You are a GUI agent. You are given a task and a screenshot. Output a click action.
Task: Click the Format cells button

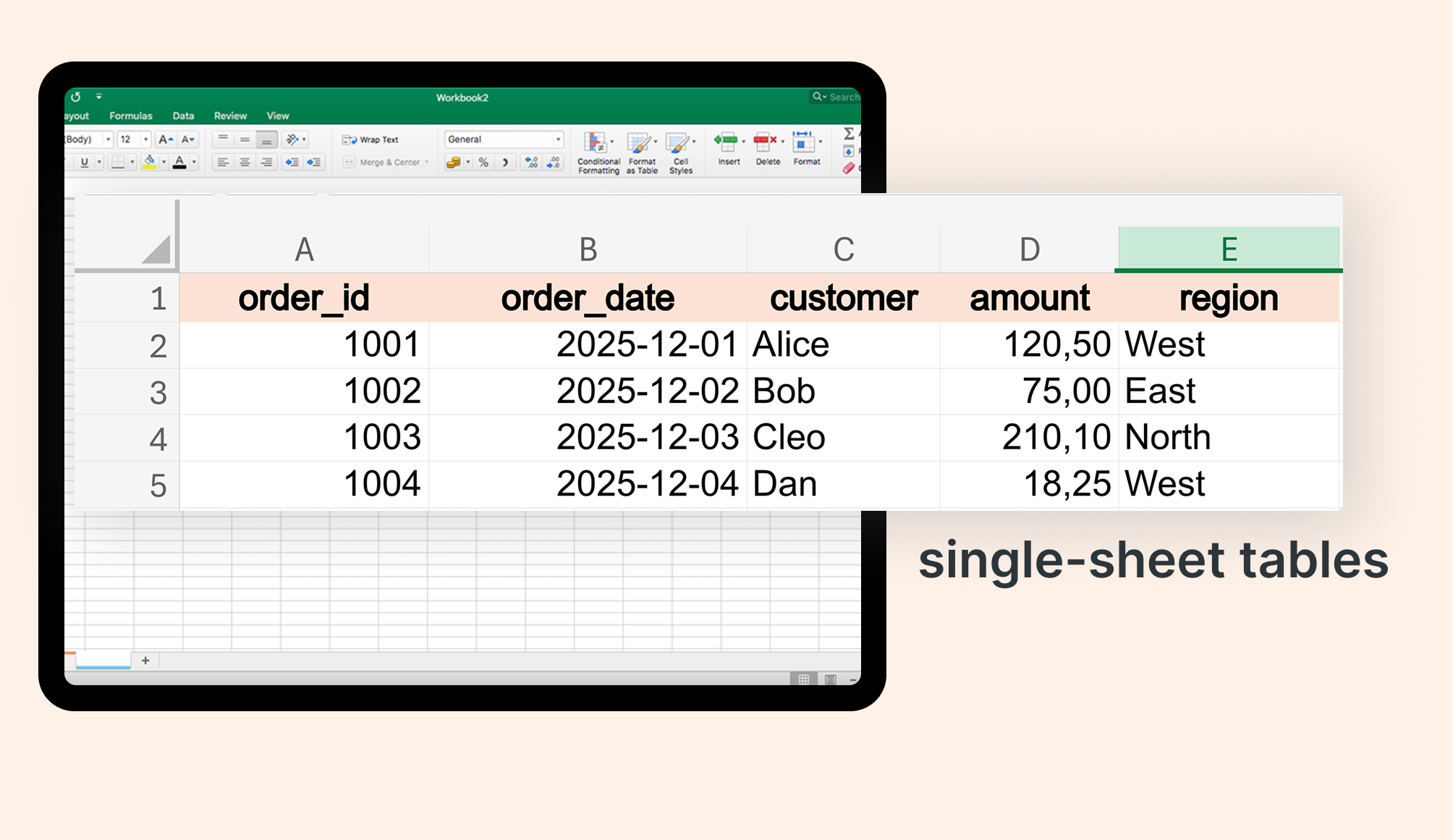(805, 143)
